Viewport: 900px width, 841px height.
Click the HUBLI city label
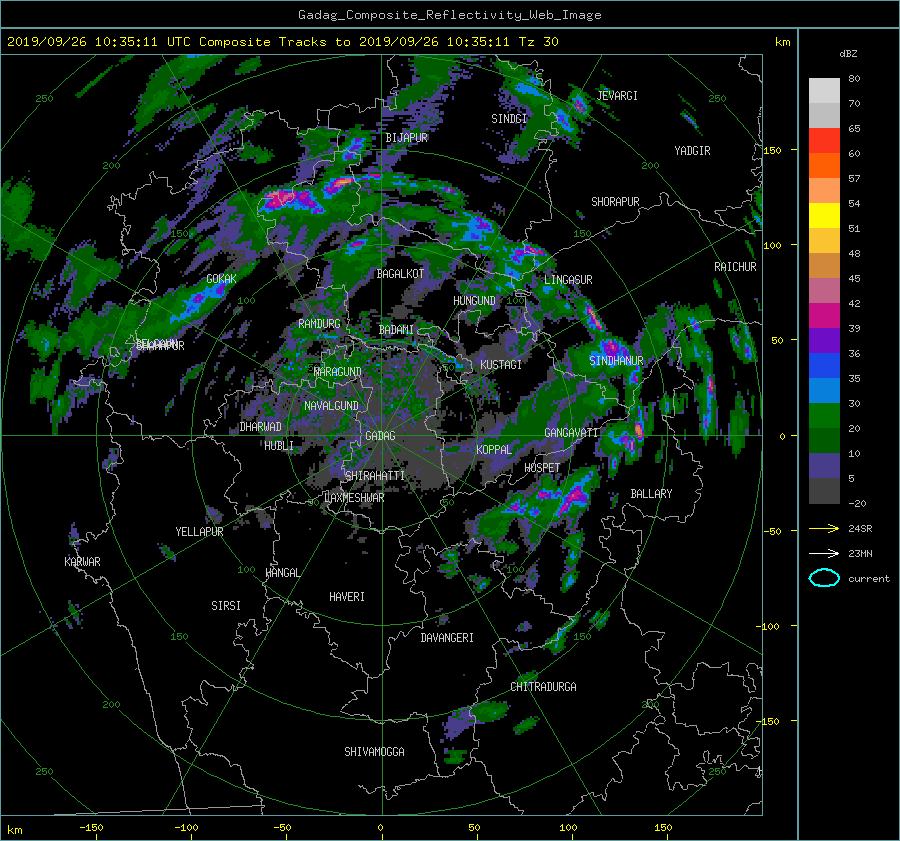coord(278,446)
